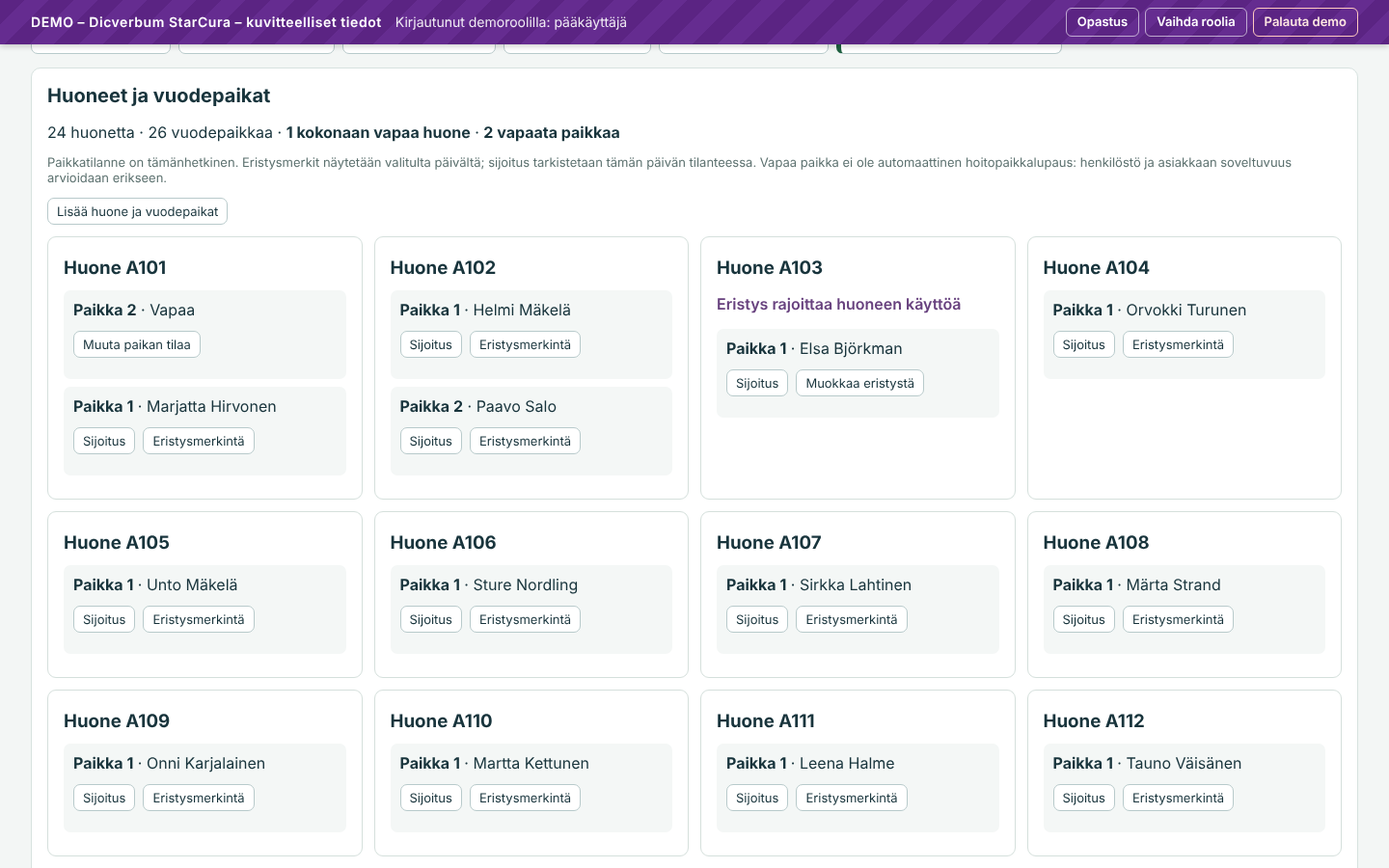Viewport: 1389px width, 868px height.
Task: Click the Eristys rajoittaa huoneen käyttöä notice
Action: click(838, 305)
